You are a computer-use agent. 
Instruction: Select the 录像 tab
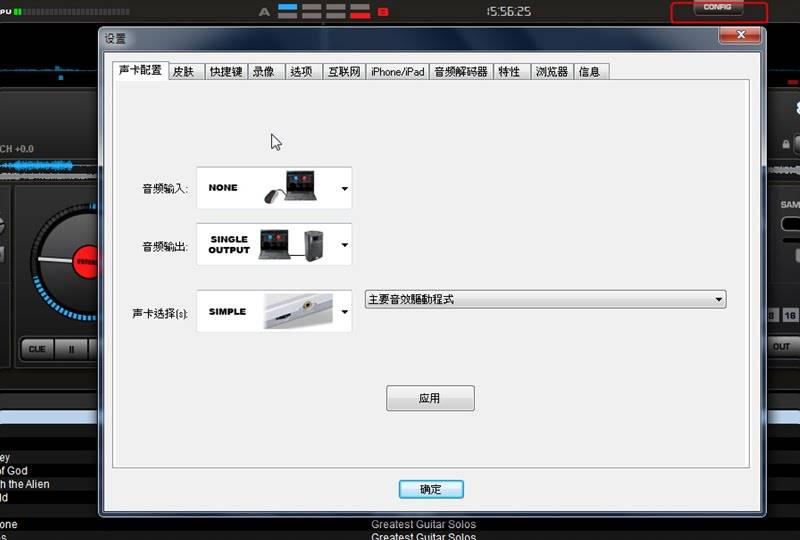[266, 72]
